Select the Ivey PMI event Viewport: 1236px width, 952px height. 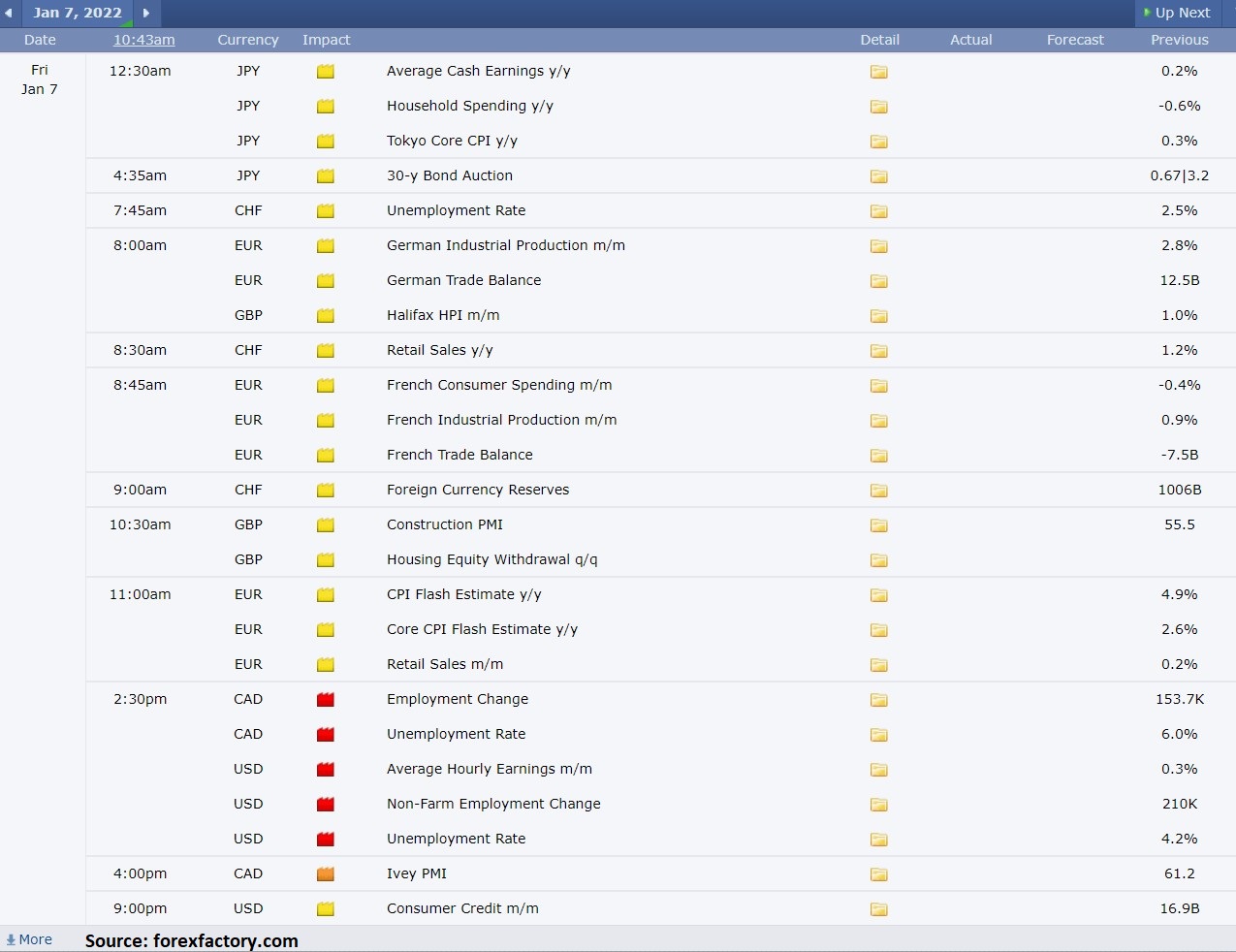417,873
